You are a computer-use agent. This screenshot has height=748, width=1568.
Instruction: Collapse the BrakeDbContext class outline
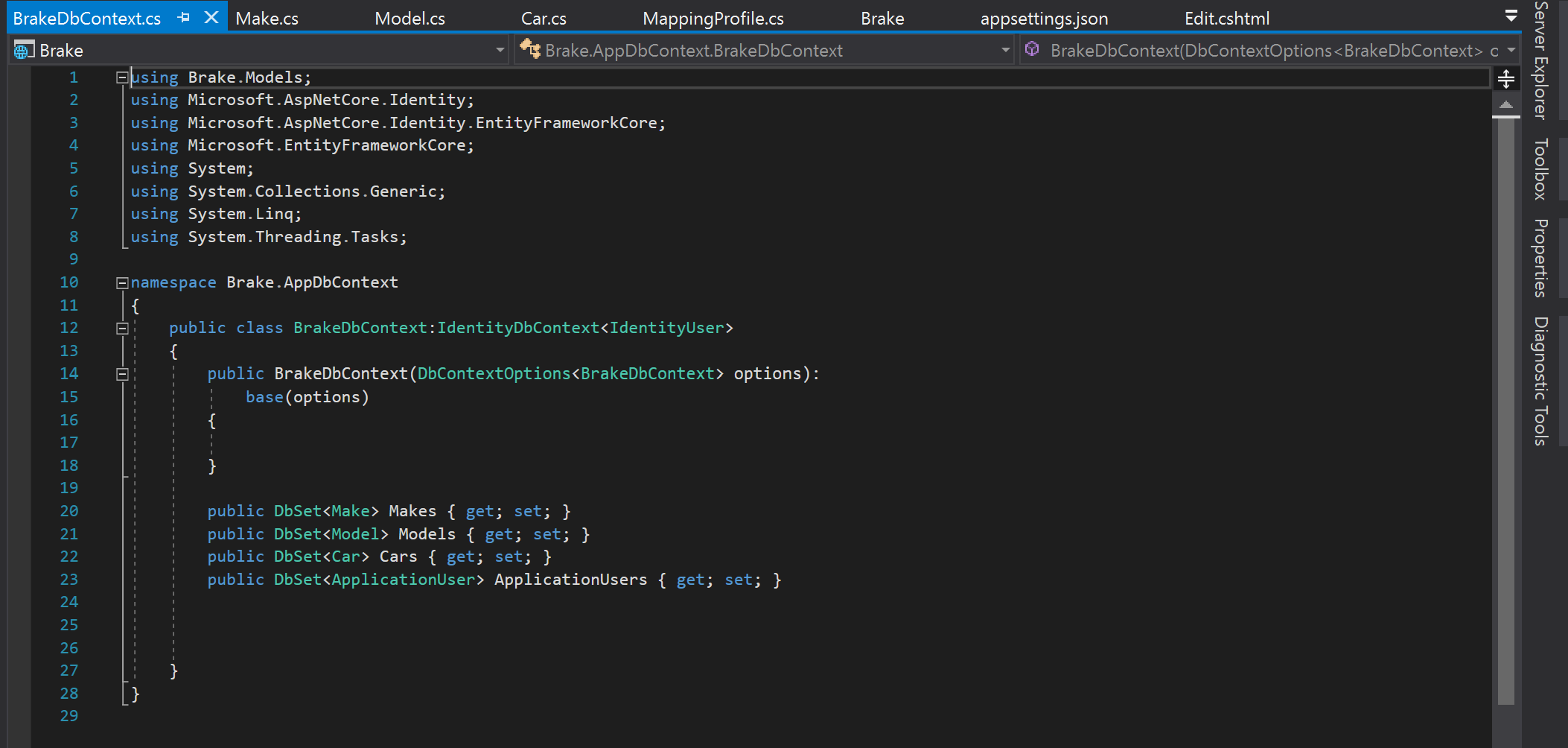click(x=122, y=329)
